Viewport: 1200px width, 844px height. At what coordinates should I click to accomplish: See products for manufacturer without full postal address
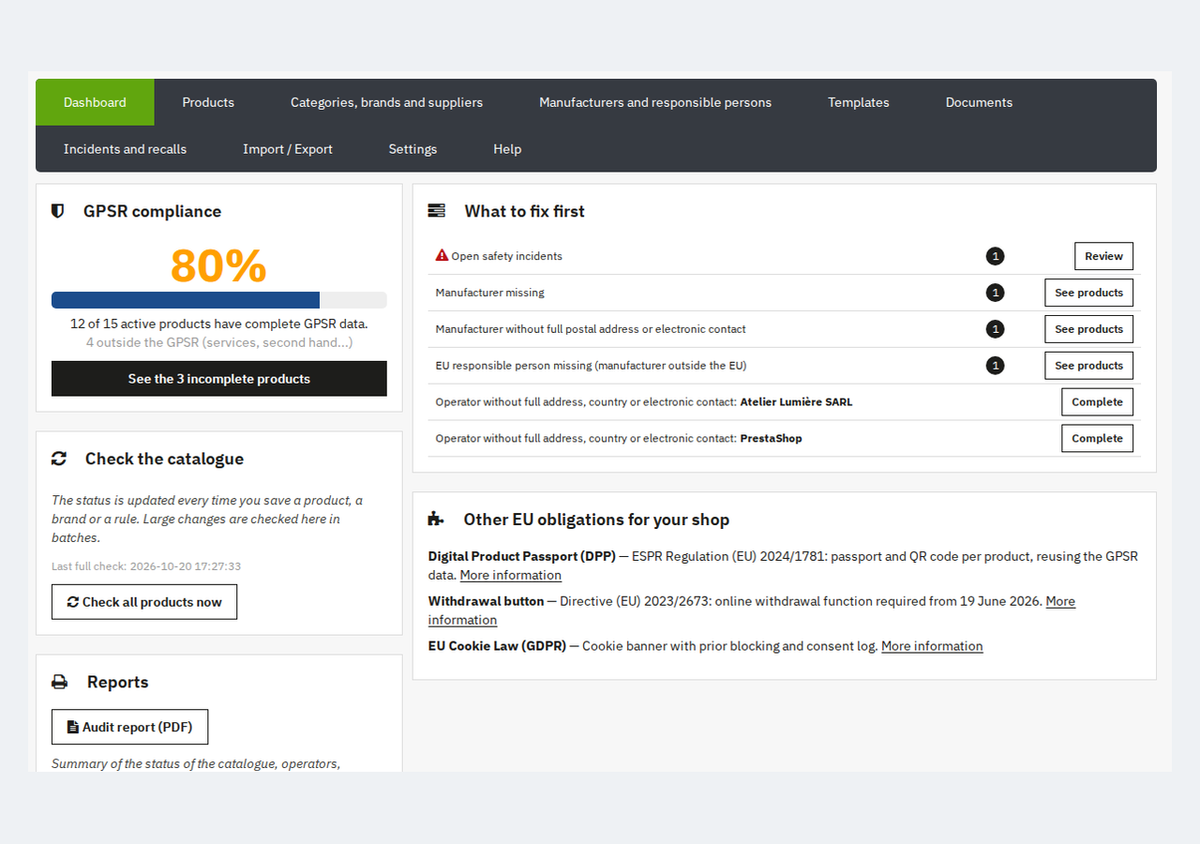(x=1089, y=329)
